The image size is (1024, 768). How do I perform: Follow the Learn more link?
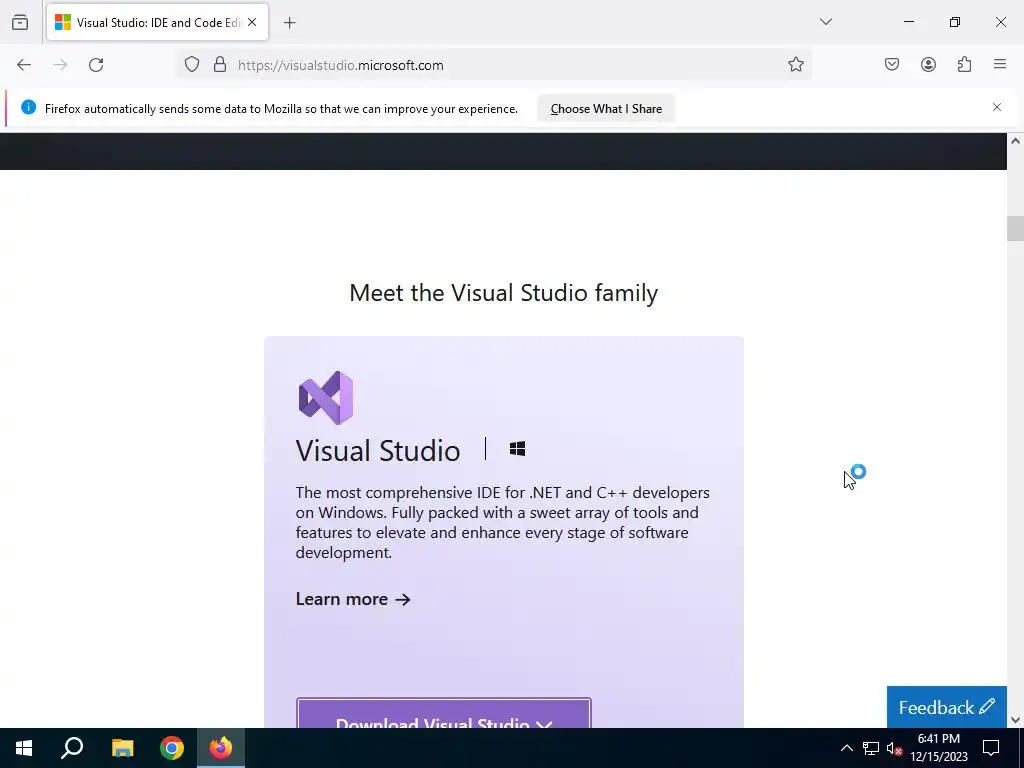[x=353, y=600]
